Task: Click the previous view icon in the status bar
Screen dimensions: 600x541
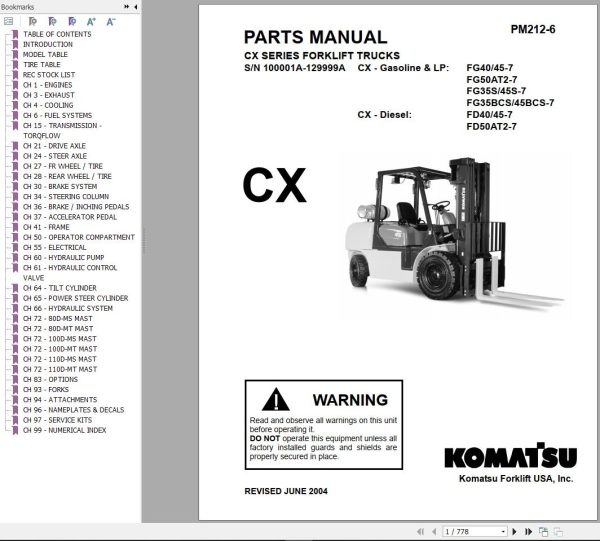Action: click(543, 531)
